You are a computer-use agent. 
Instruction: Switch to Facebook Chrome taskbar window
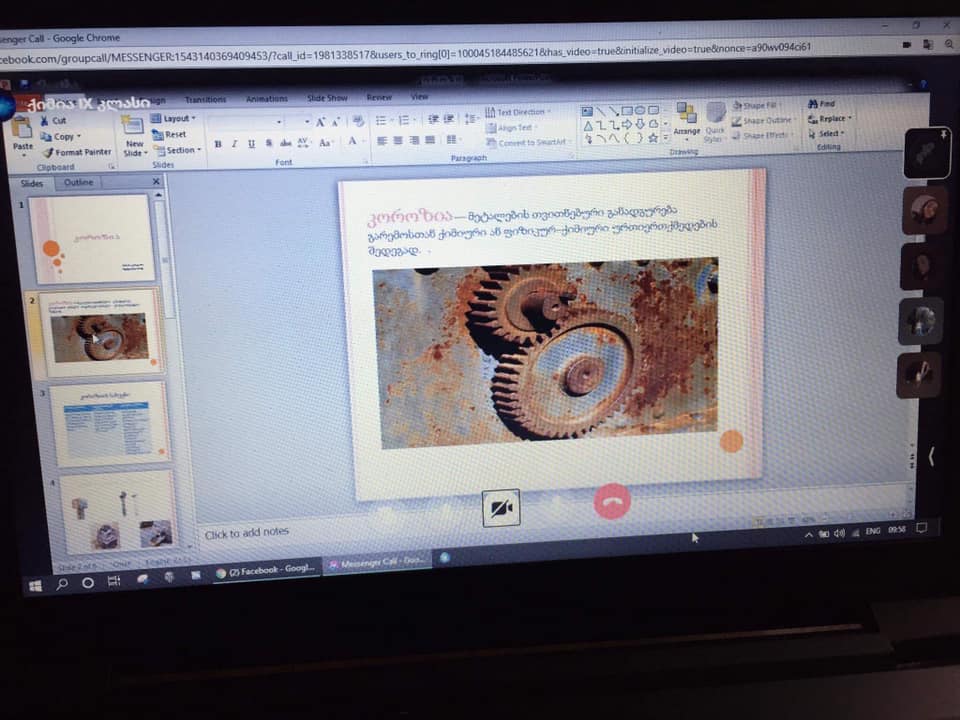[266, 570]
